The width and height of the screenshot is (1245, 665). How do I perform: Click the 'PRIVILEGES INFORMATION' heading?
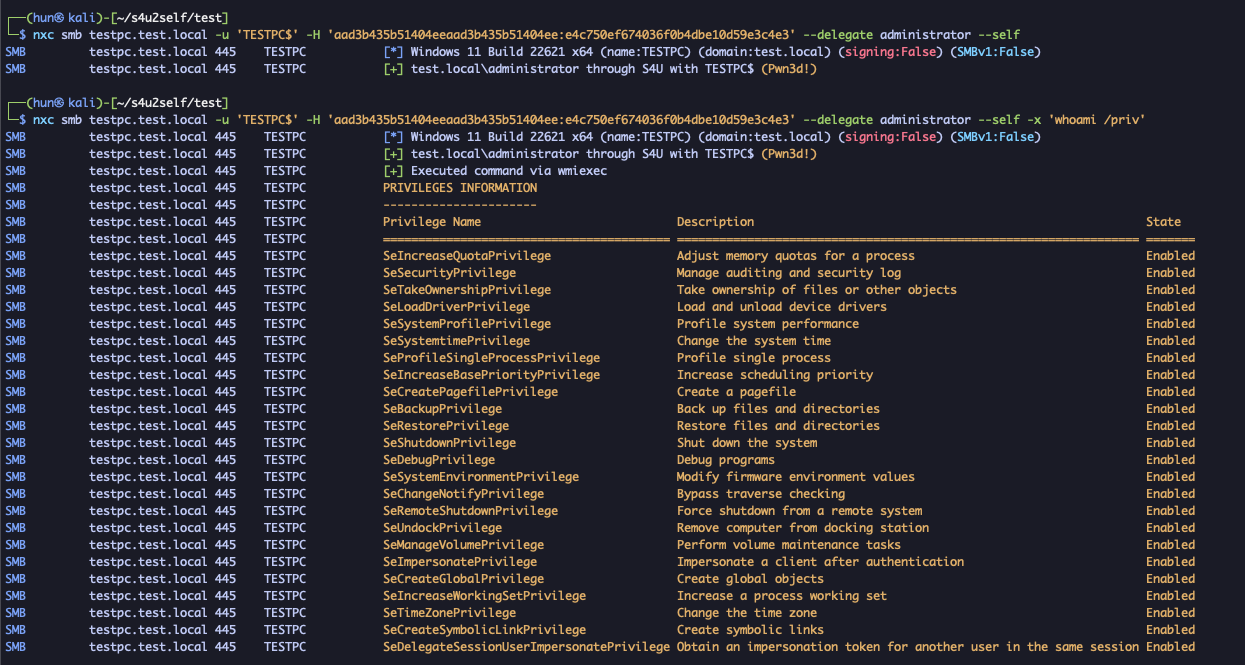(460, 188)
